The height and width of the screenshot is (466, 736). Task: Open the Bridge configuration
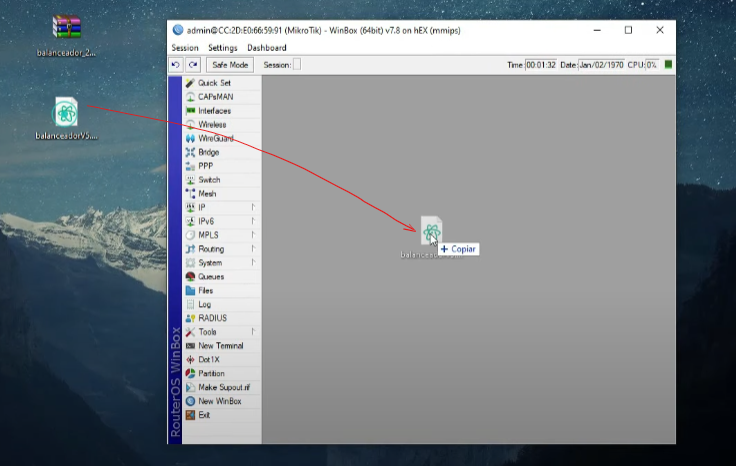coord(208,152)
